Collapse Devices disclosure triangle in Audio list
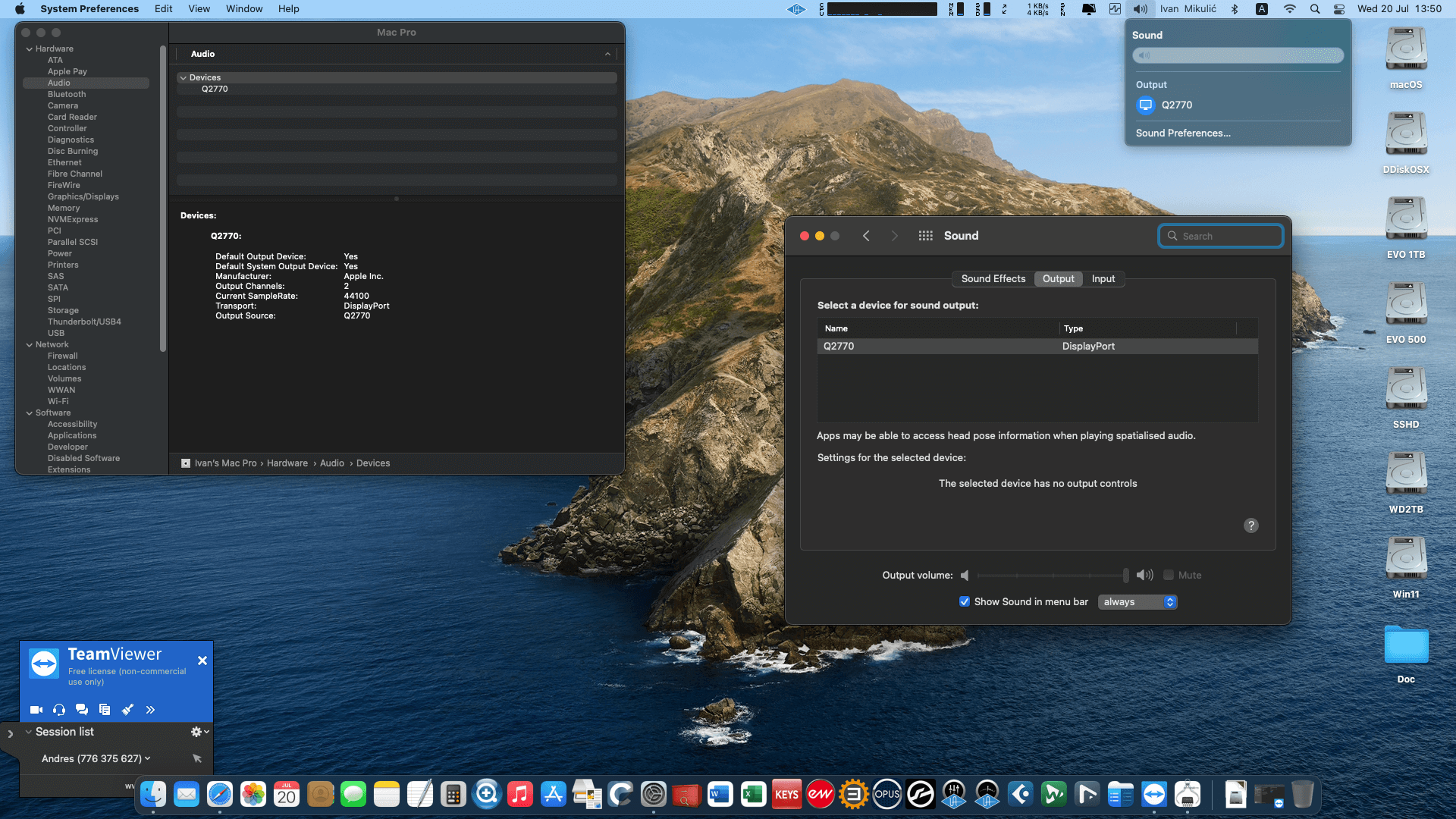The image size is (1456, 819). pos(183,78)
